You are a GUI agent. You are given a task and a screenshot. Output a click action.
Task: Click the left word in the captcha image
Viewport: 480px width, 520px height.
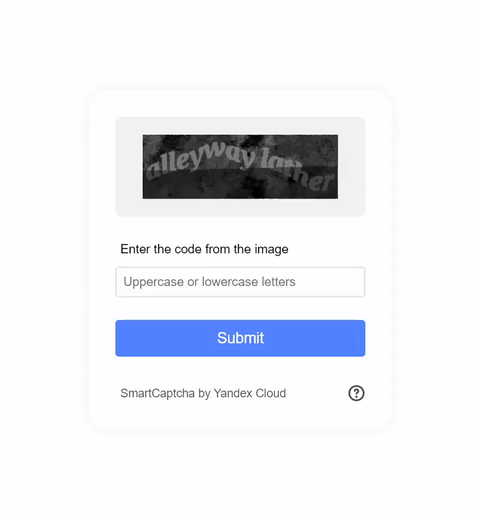point(200,160)
